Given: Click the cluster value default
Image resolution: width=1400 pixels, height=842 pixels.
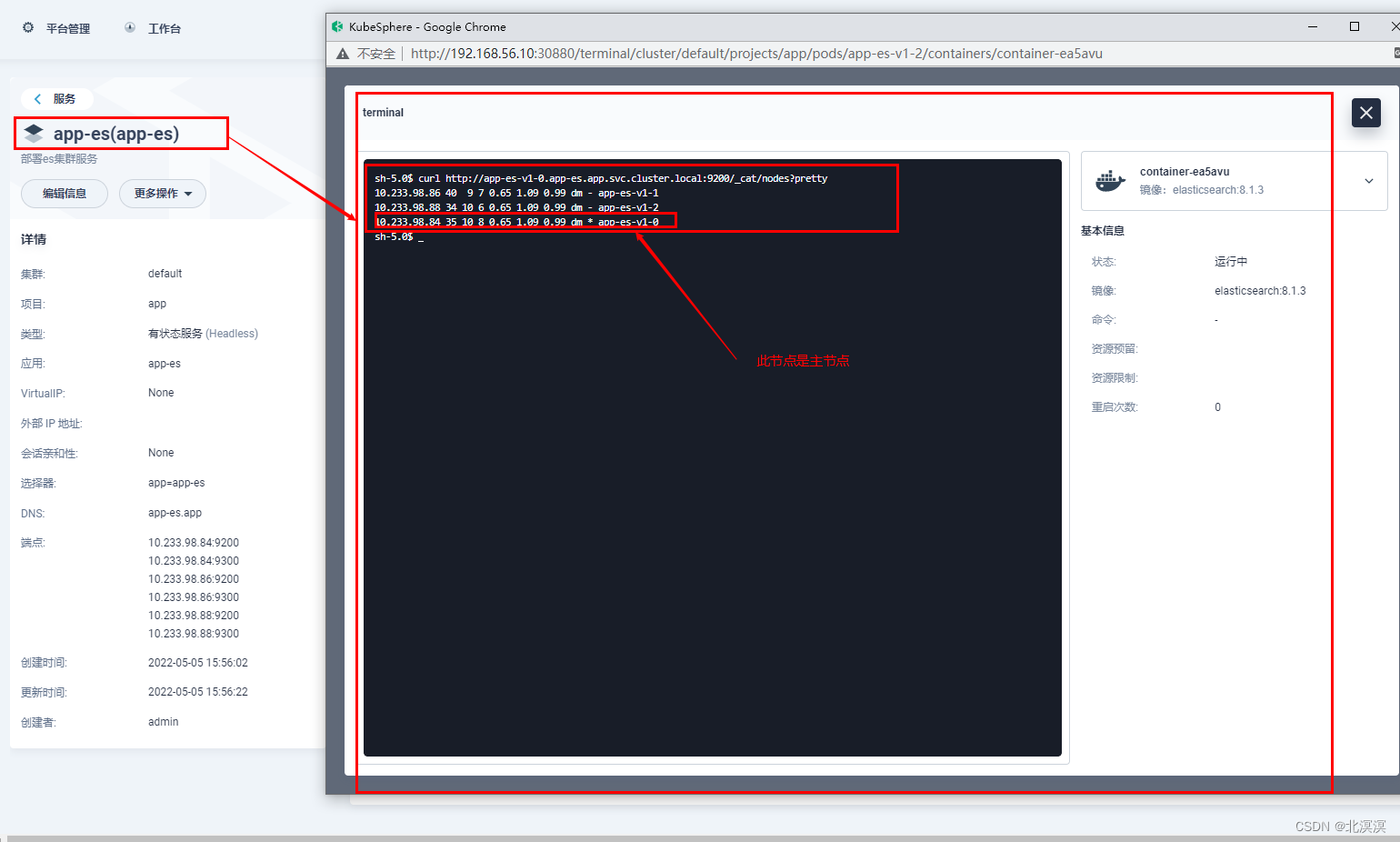Looking at the screenshot, I should point(165,274).
